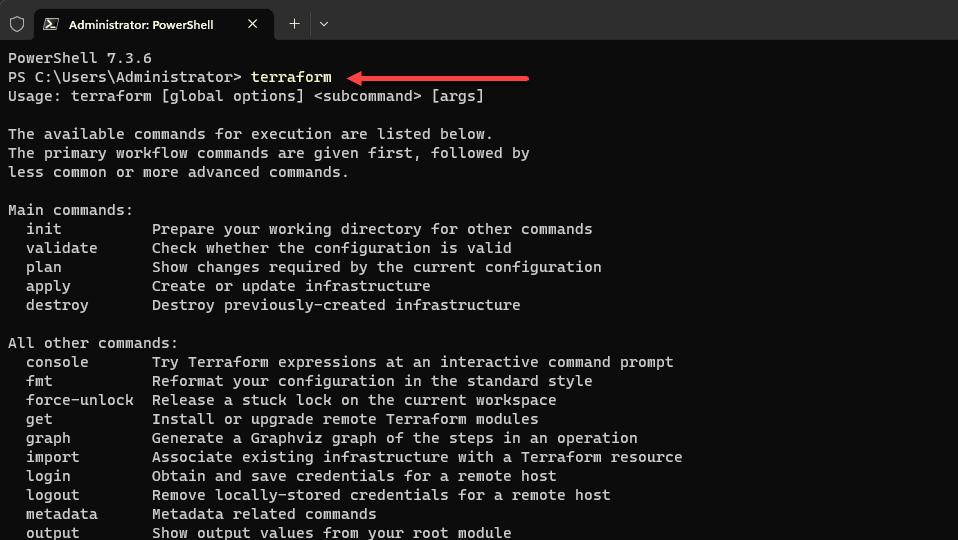This screenshot has height=540, width=958.
Task: Click the destroy command name
Action: click(57, 305)
